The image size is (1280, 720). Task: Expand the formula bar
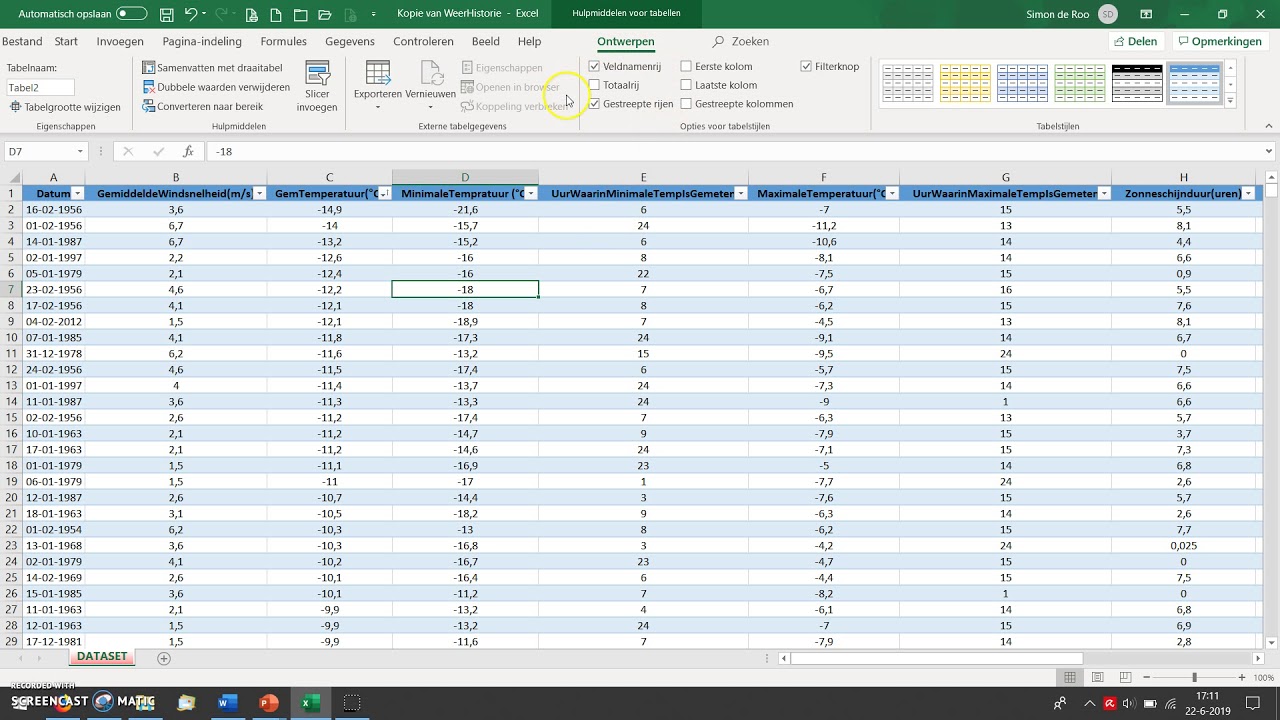coord(1269,152)
